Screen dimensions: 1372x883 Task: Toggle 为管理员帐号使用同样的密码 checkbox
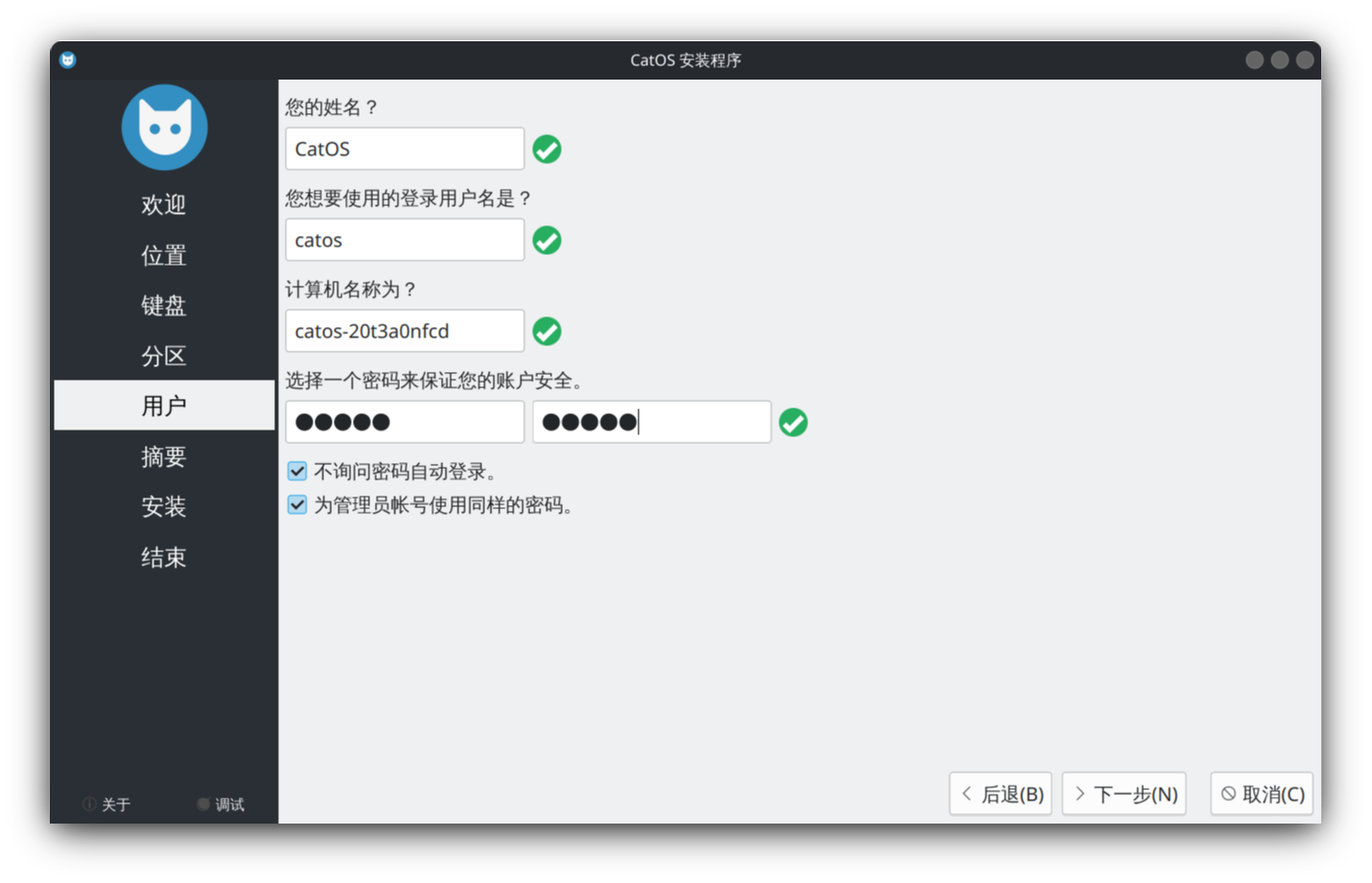coord(297,504)
